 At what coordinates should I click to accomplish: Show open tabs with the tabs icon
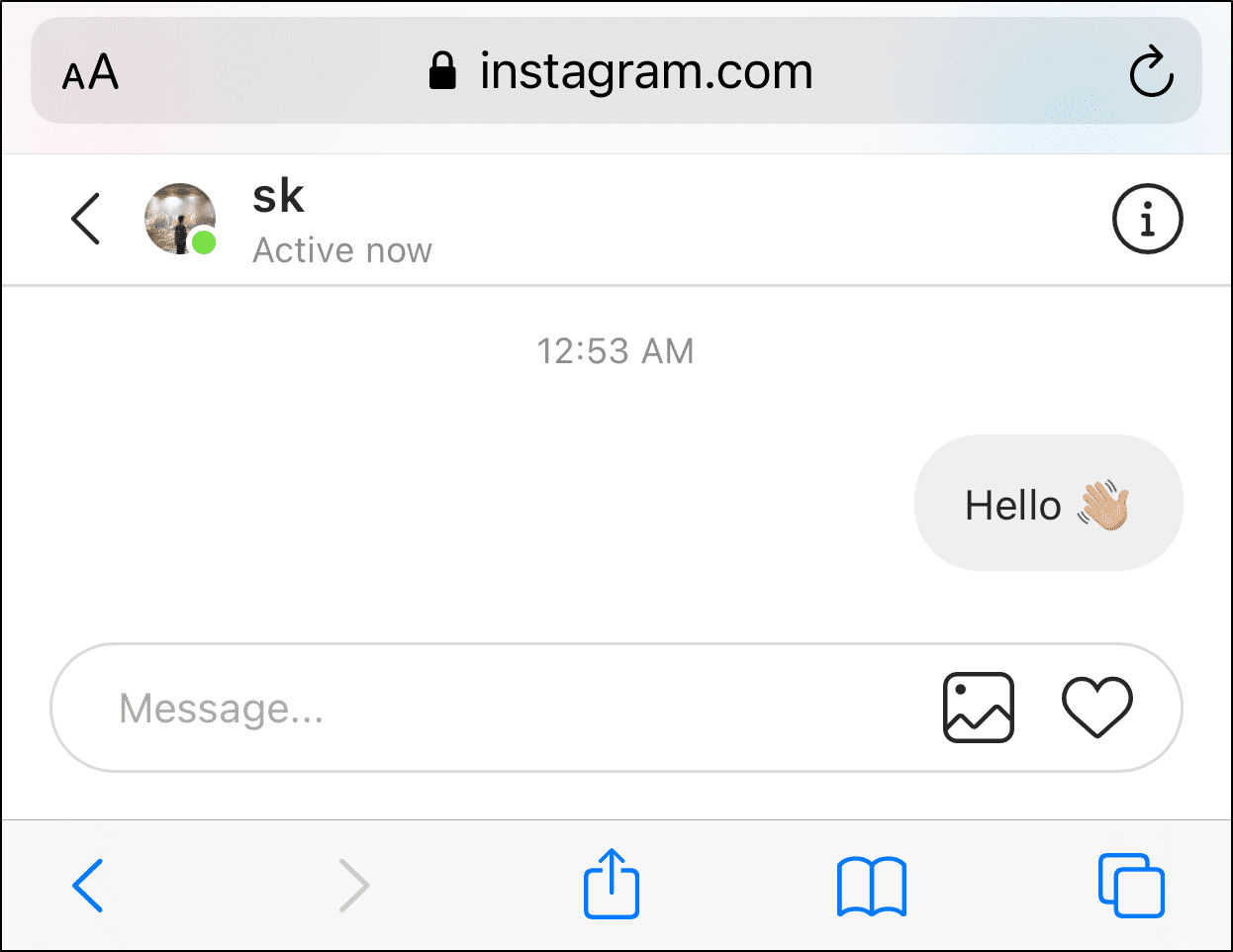click(x=1131, y=885)
